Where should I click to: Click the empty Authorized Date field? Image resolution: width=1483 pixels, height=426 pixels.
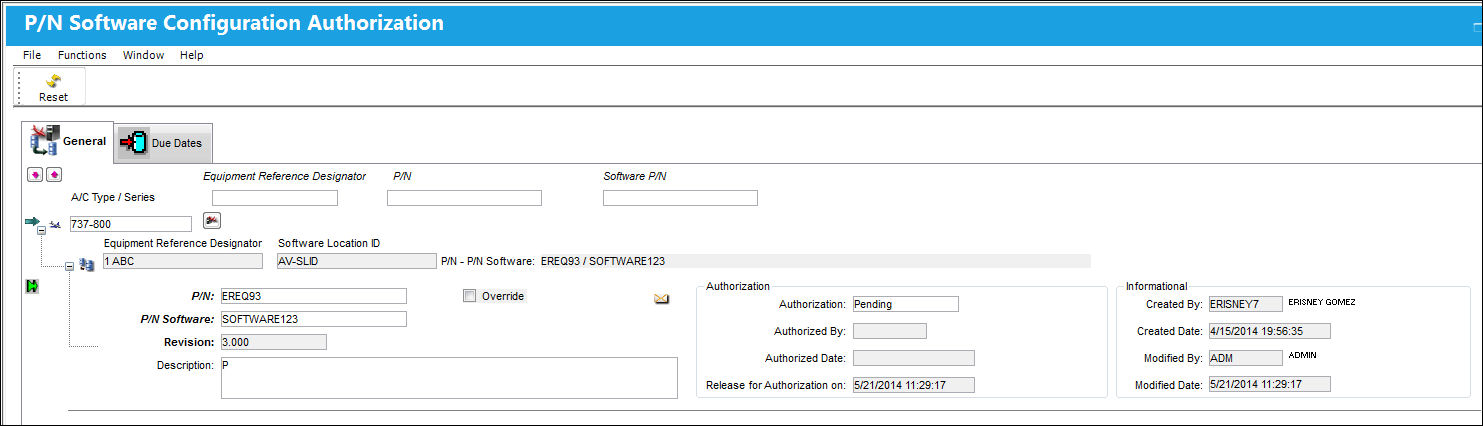[x=914, y=358]
